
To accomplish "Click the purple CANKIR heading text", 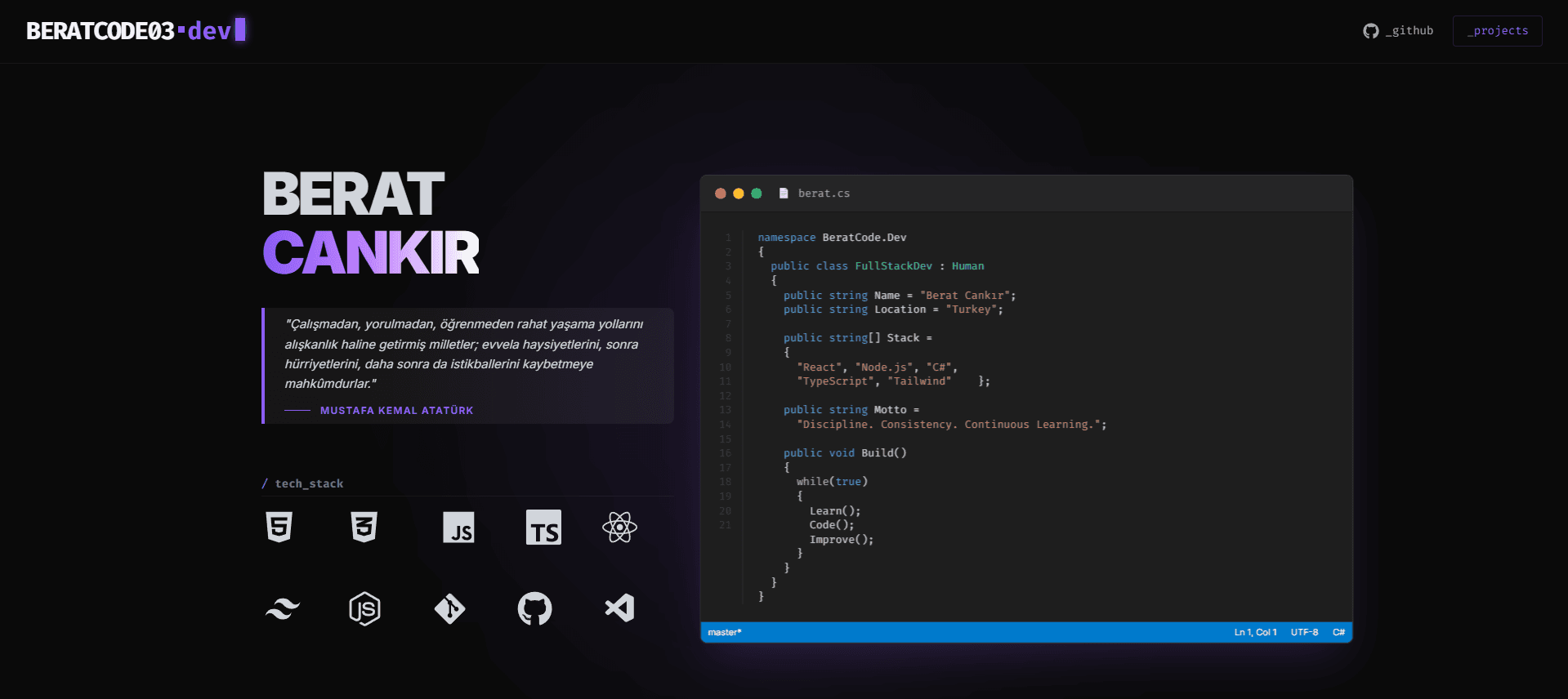I will click(371, 252).
